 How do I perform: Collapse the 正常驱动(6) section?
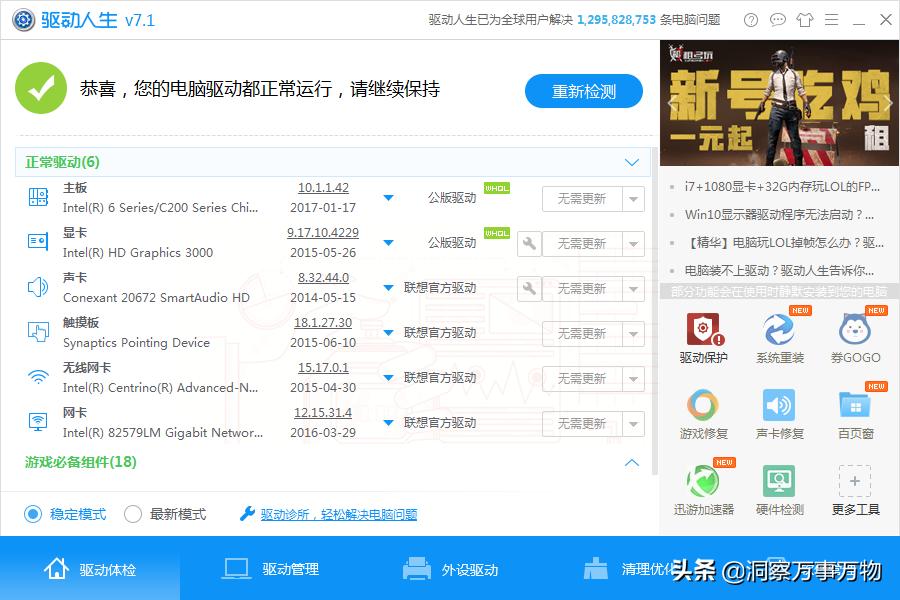[x=631, y=161]
